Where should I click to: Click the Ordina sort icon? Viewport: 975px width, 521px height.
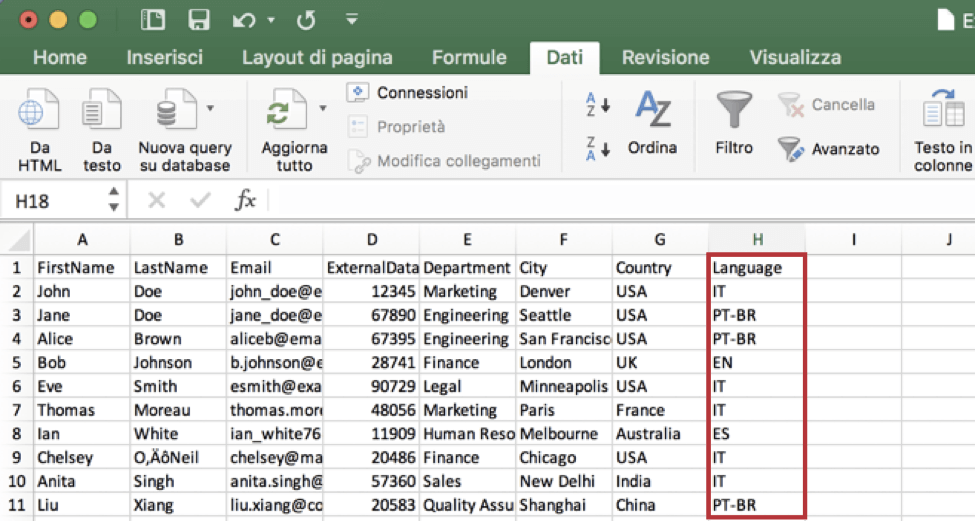click(x=653, y=110)
